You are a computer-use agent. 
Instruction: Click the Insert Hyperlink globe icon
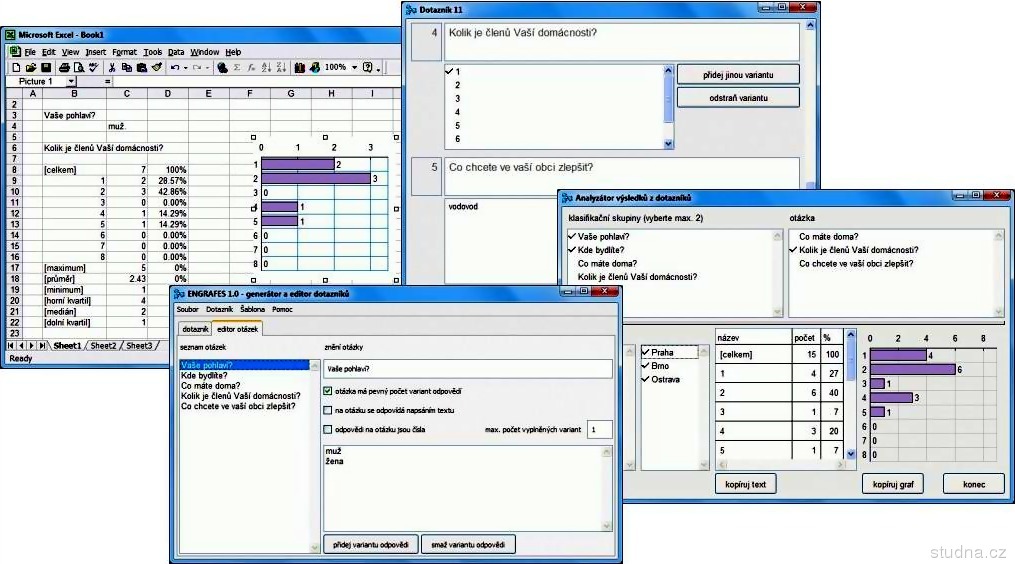click(223, 67)
